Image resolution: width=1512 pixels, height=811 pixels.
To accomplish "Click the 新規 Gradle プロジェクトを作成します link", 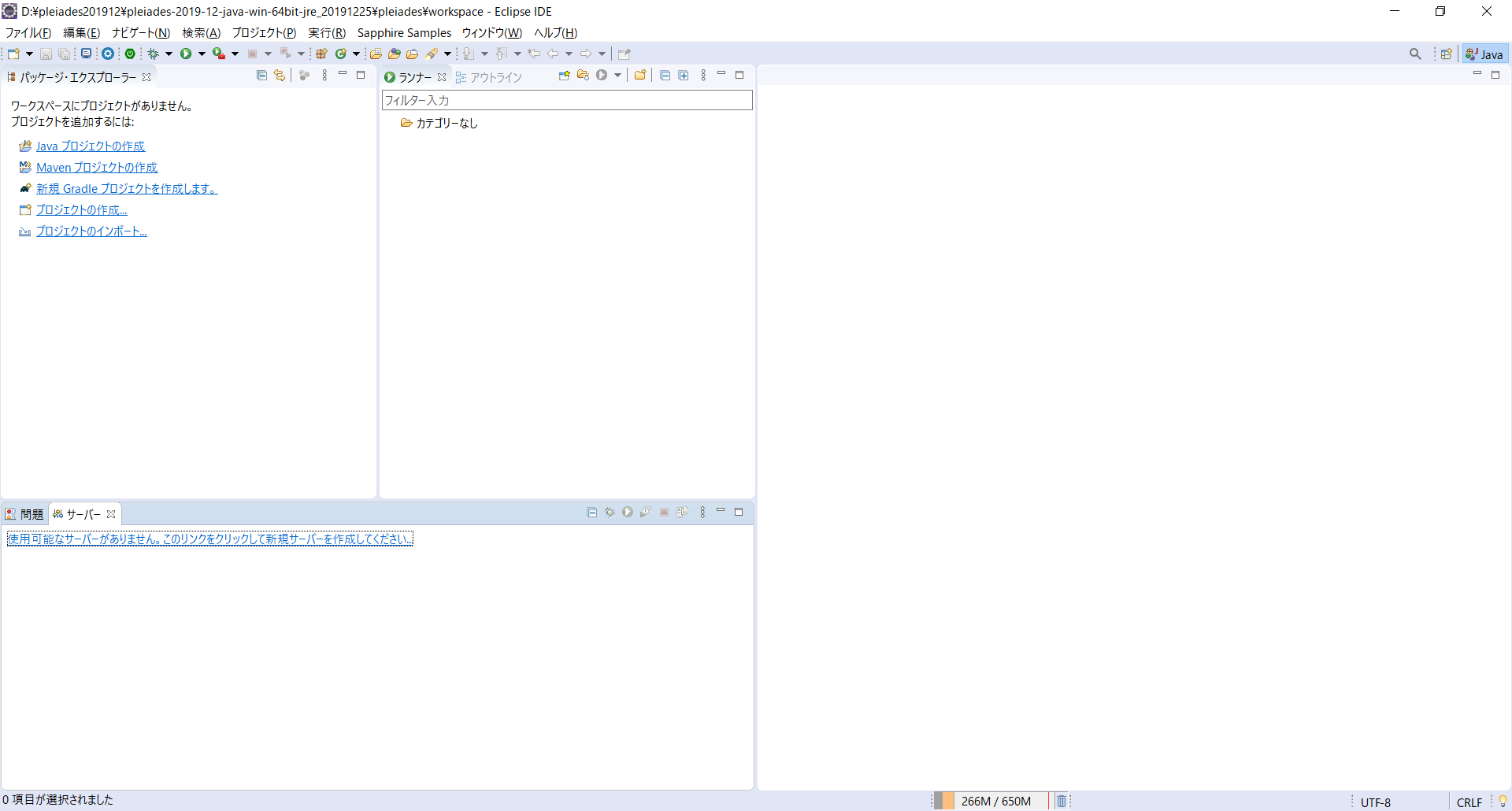I will click(x=127, y=189).
